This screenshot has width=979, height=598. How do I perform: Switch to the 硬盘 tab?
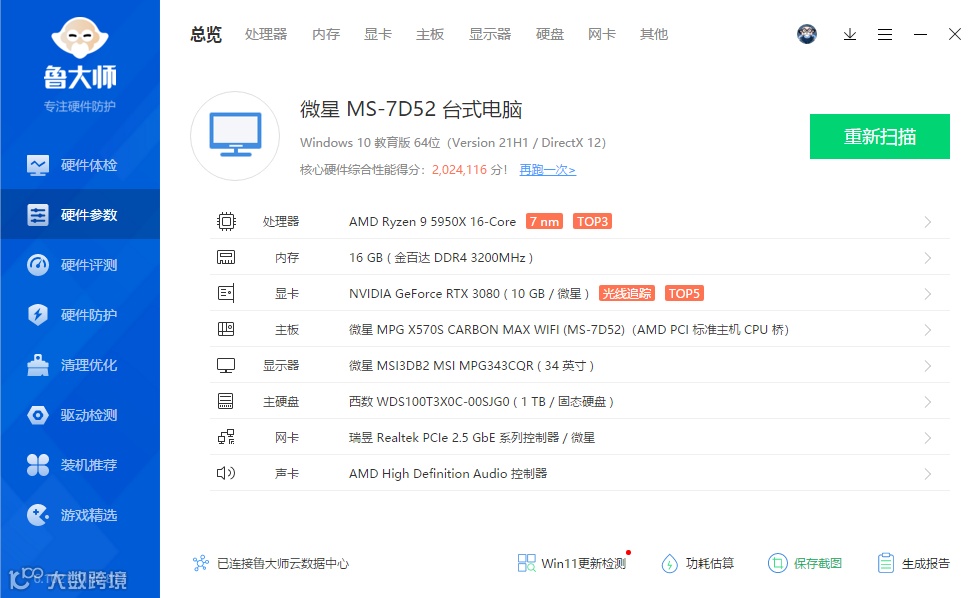click(549, 34)
